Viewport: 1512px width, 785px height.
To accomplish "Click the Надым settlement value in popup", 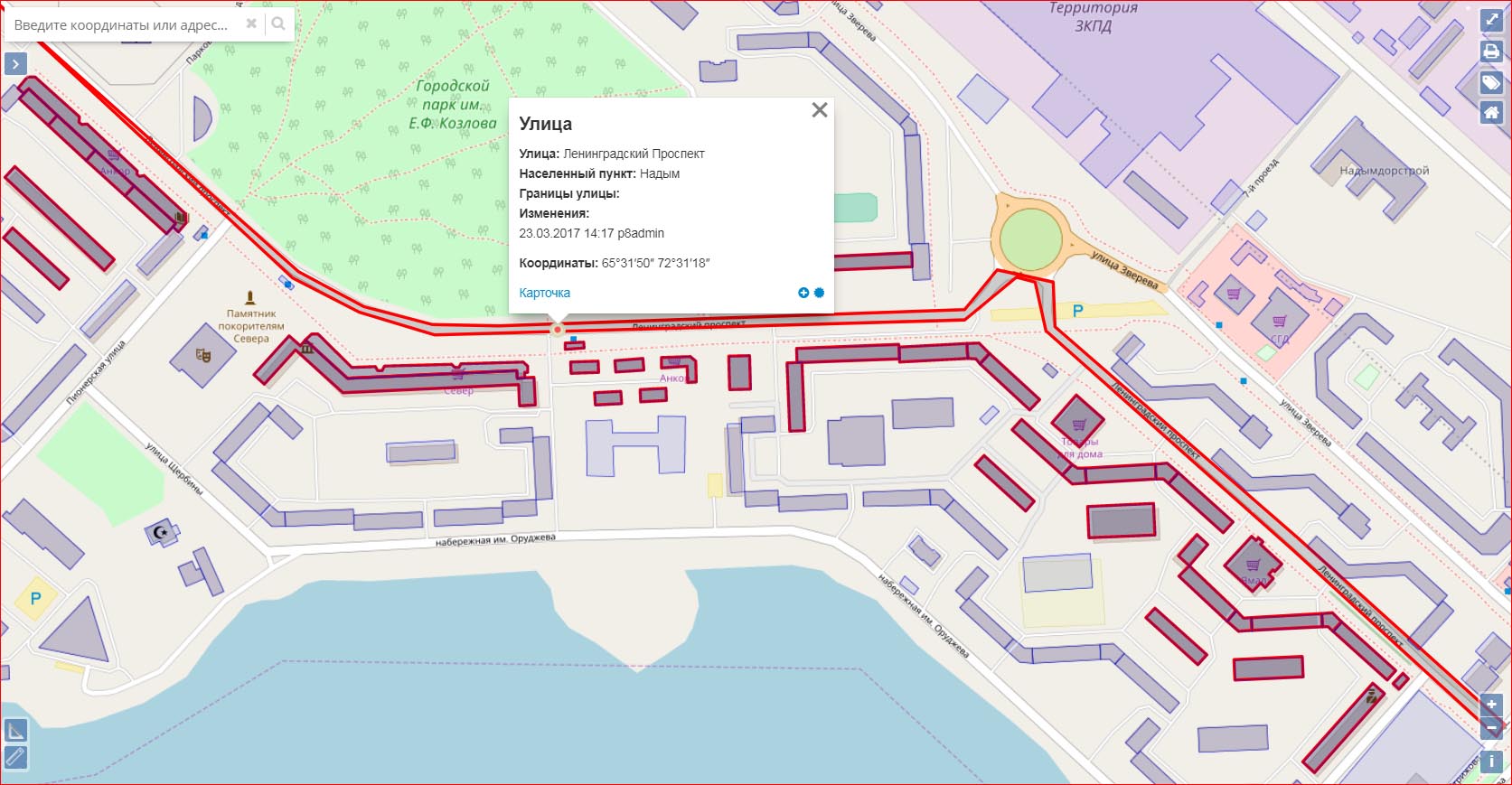I will point(660,173).
